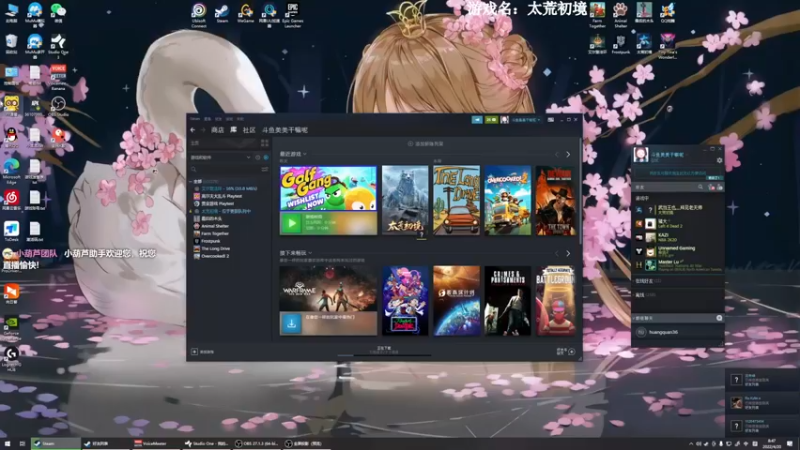Open the 商店 (Store) tab
Viewport: 800px width, 450px height.
point(217,130)
